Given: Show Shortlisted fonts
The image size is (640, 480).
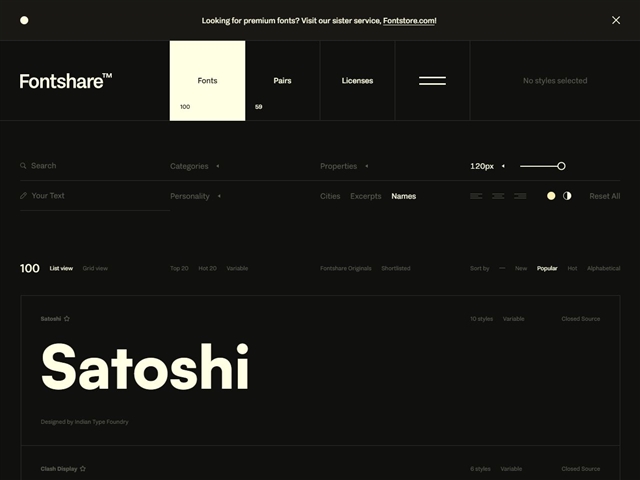Looking at the screenshot, I should coord(396,268).
